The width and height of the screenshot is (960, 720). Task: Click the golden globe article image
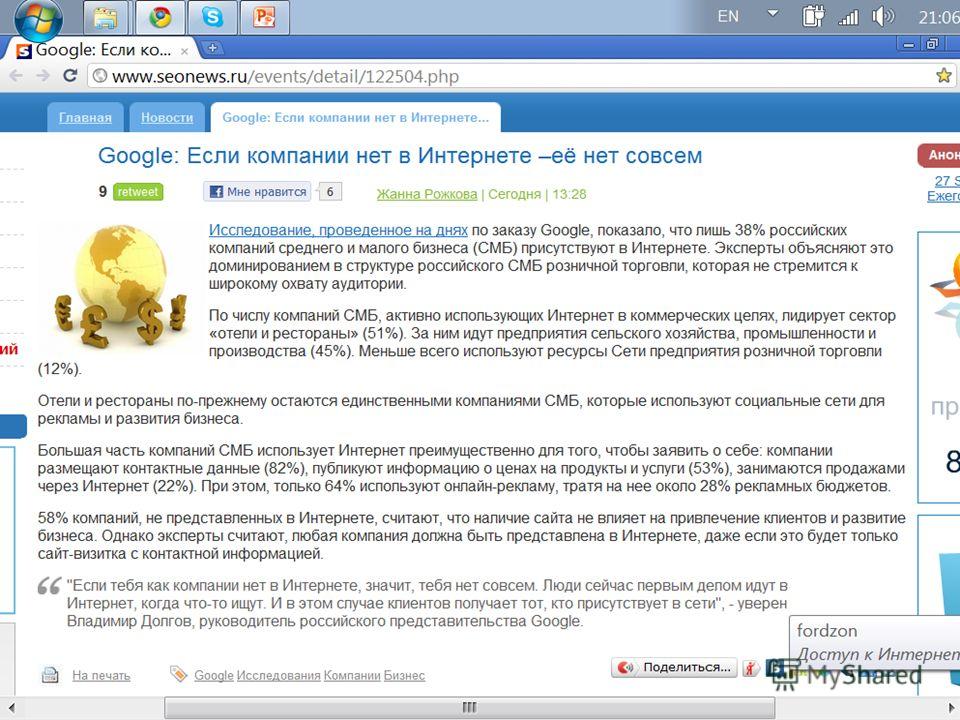click(120, 285)
